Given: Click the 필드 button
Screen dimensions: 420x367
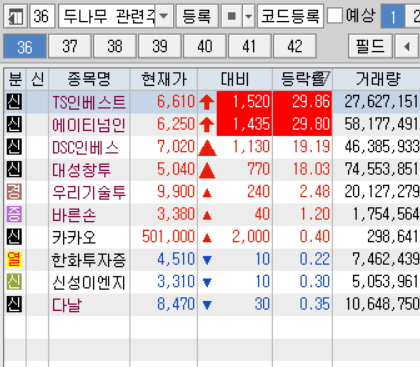Looking at the screenshot, I should pyautogui.click(x=370, y=46).
